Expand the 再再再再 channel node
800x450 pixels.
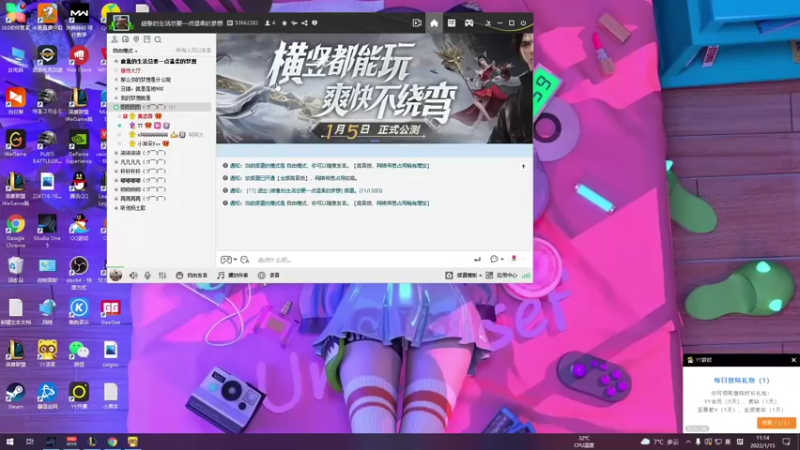pos(116,198)
